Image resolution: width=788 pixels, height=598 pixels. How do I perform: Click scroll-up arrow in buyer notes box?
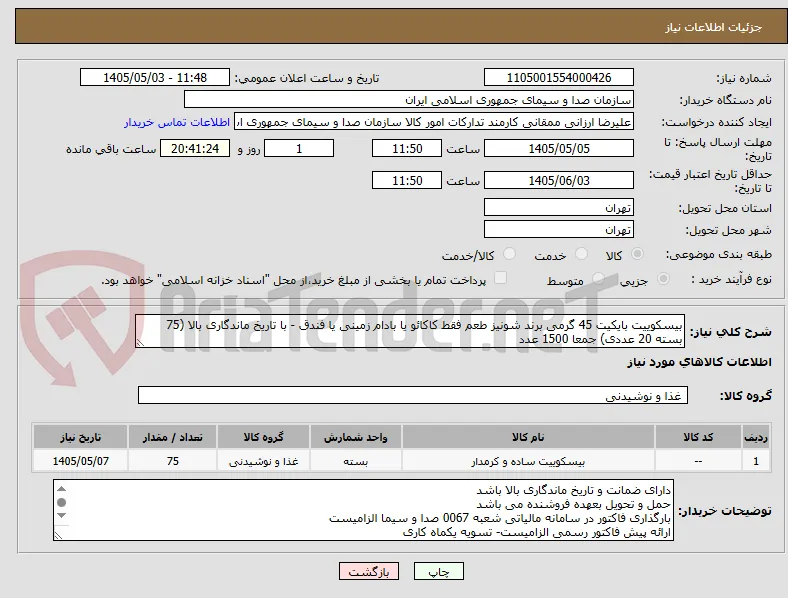pos(61,488)
